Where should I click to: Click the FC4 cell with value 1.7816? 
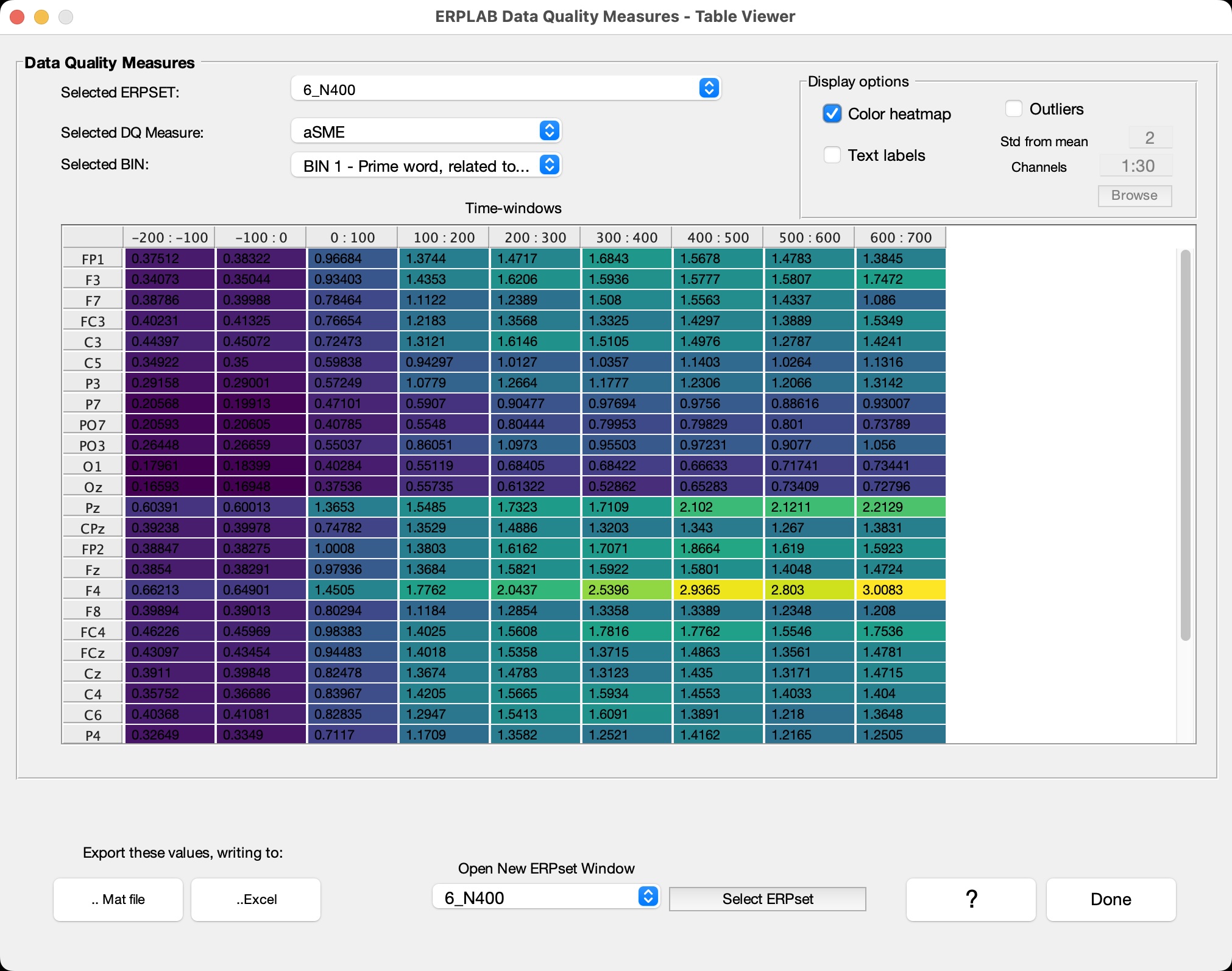point(626,631)
